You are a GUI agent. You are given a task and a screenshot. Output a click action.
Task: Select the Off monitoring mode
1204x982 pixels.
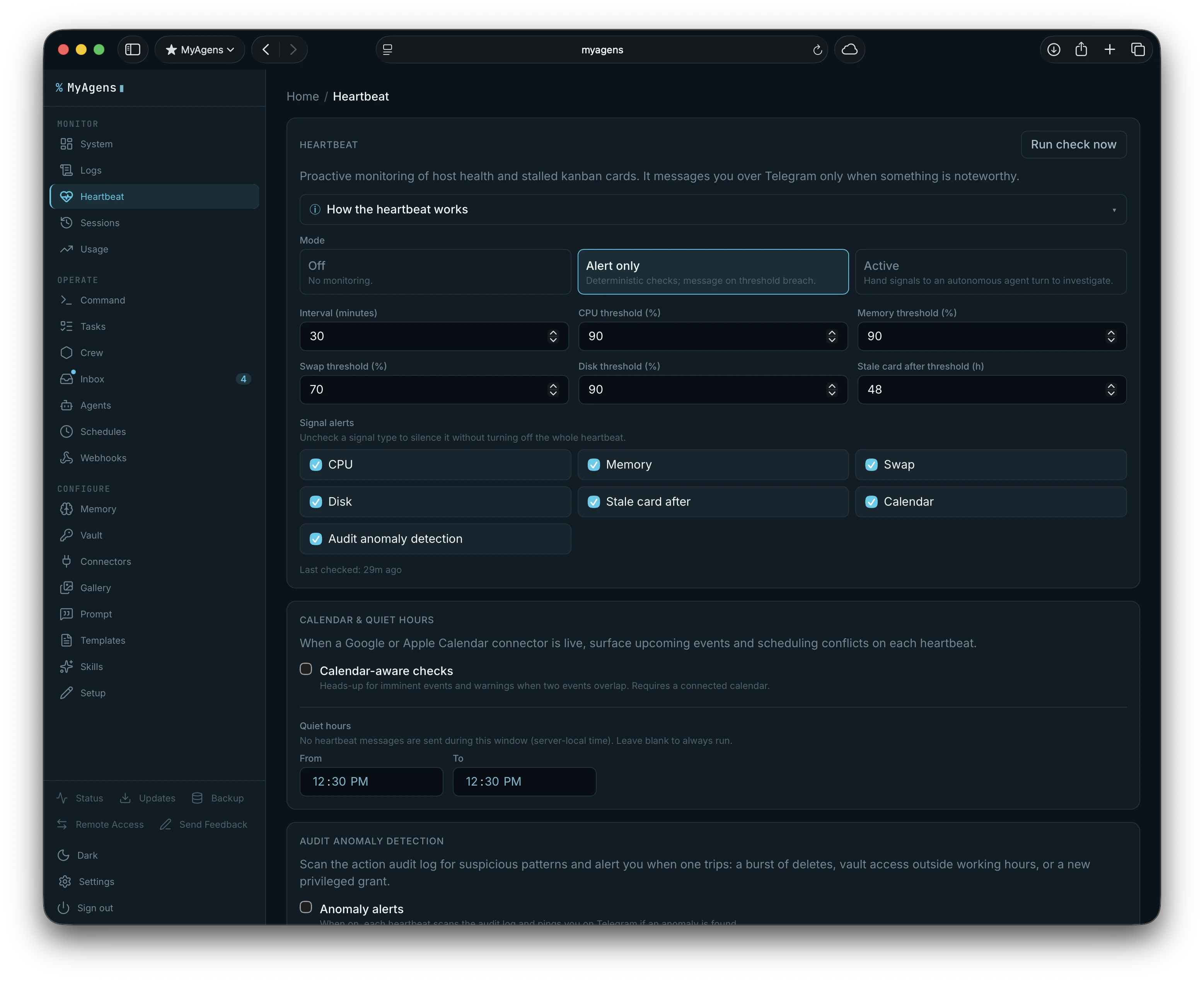(x=435, y=272)
